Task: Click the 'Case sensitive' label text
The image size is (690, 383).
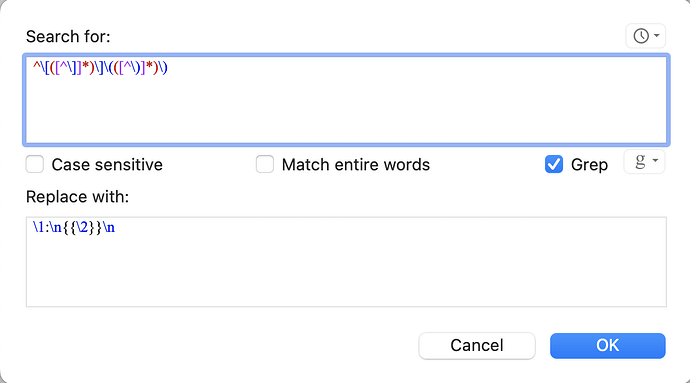Action: (x=107, y=165)
